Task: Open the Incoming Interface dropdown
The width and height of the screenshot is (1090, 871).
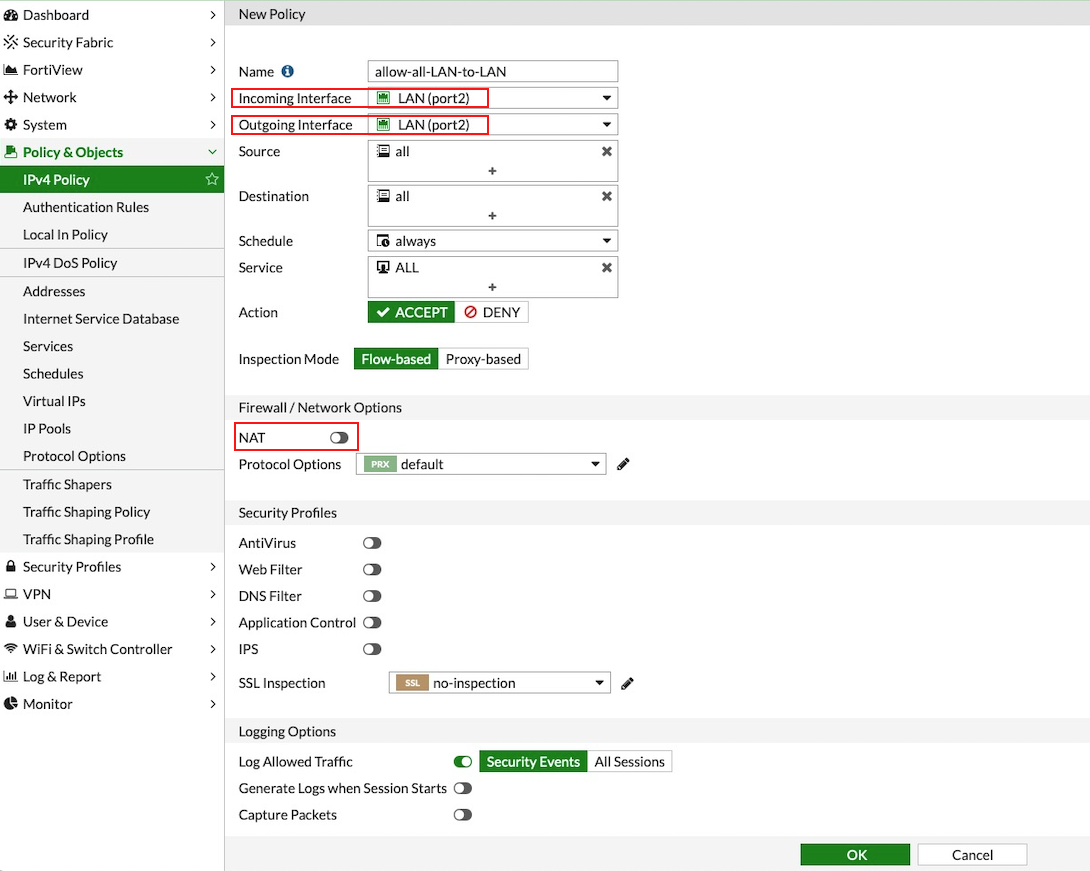Action: (606, 98)
